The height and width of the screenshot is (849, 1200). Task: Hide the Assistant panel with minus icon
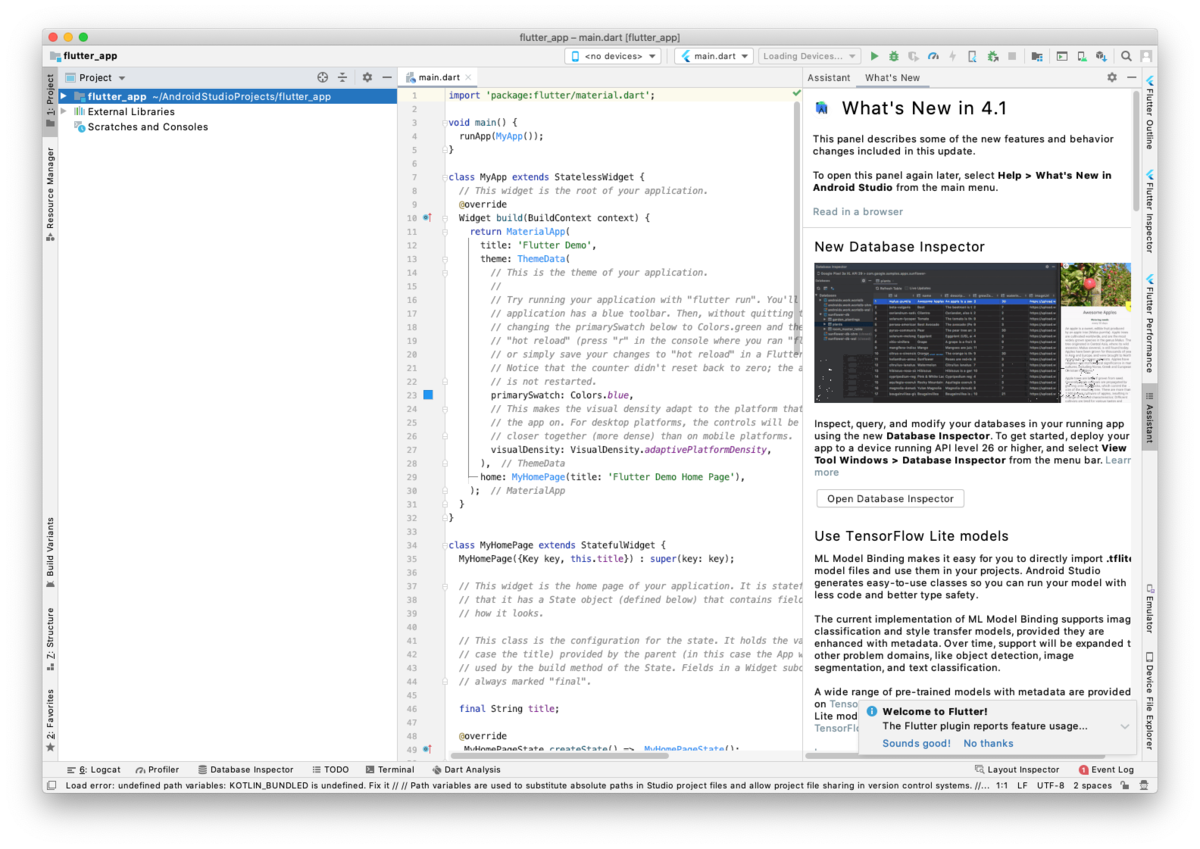pos(1132,77)
